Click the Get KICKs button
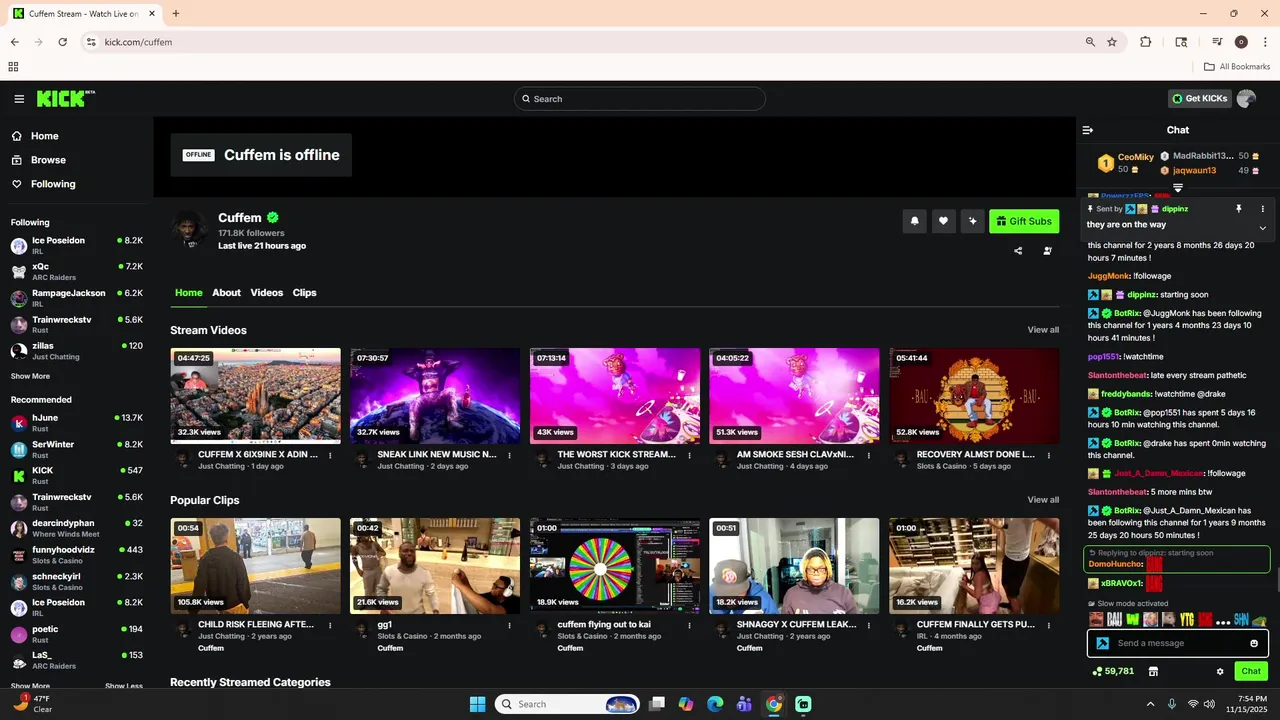Screen dimensions: 1280x720 click(1199, 98)
